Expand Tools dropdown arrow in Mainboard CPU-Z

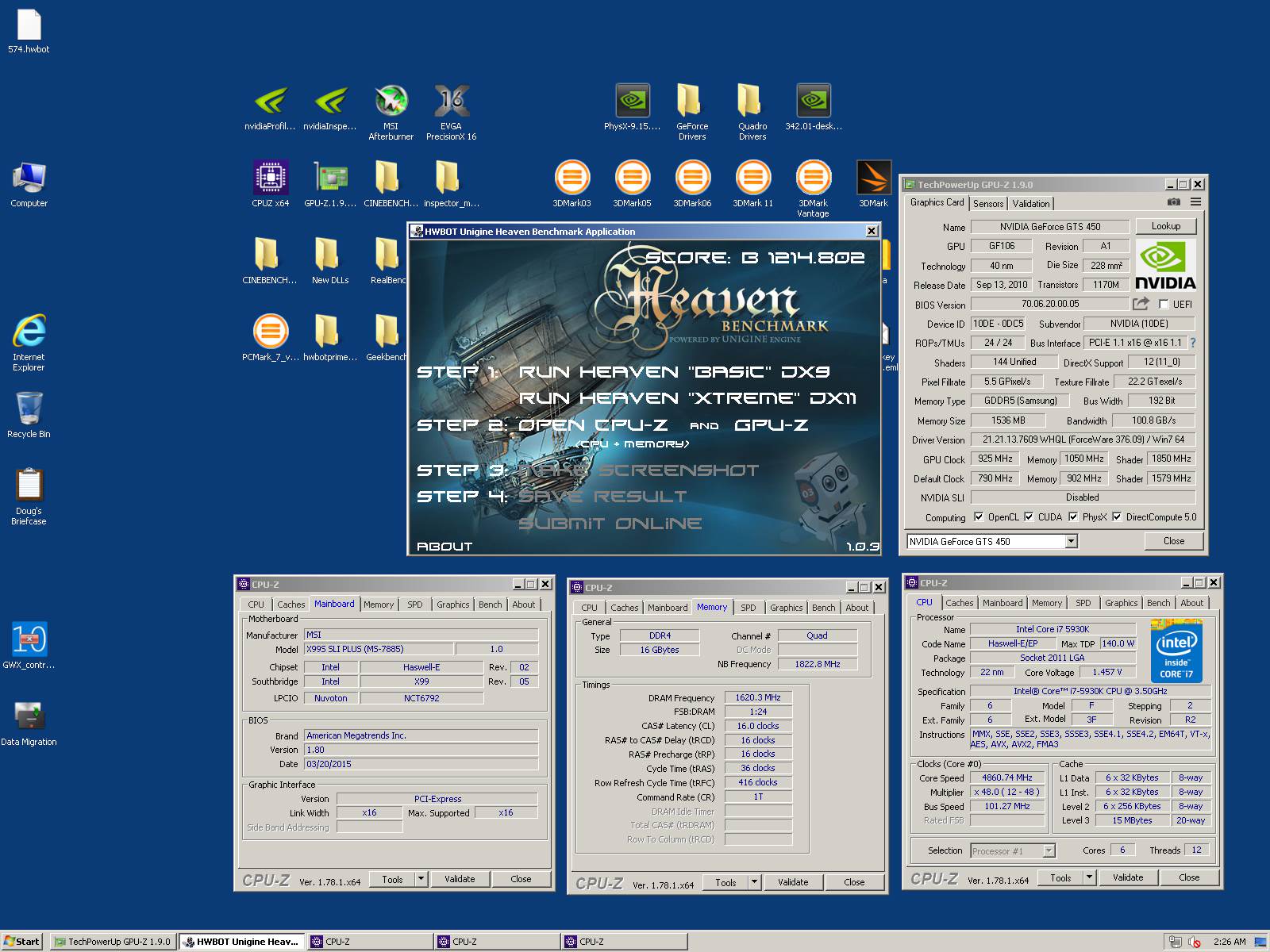click(x=421, y=879)
